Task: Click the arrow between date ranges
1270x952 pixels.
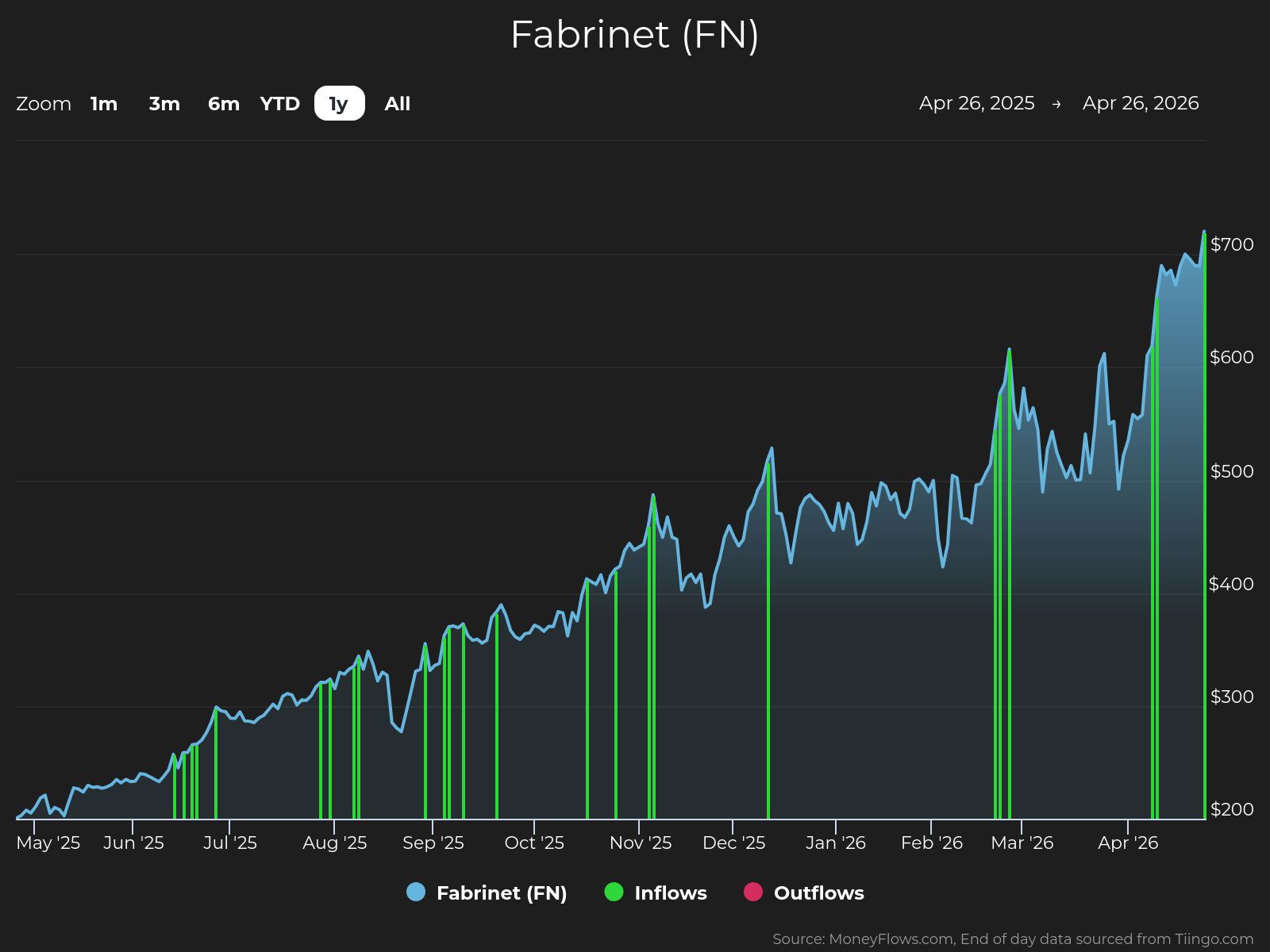Action: point(1056,104)
